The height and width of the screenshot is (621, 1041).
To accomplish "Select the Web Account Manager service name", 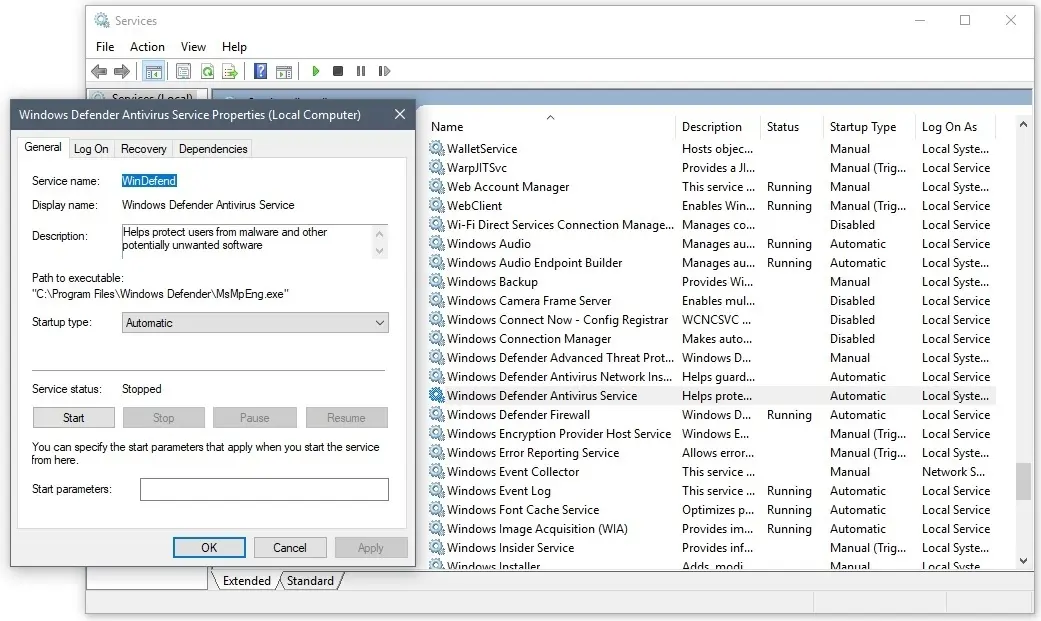I will click(508, 187).
